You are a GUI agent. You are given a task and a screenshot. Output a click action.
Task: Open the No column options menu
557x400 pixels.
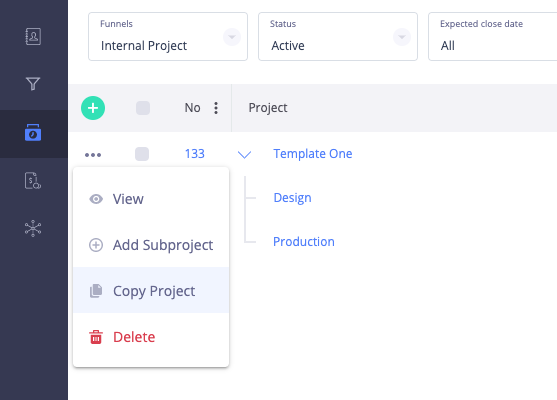pyautogui.click(x=216, y=108)
